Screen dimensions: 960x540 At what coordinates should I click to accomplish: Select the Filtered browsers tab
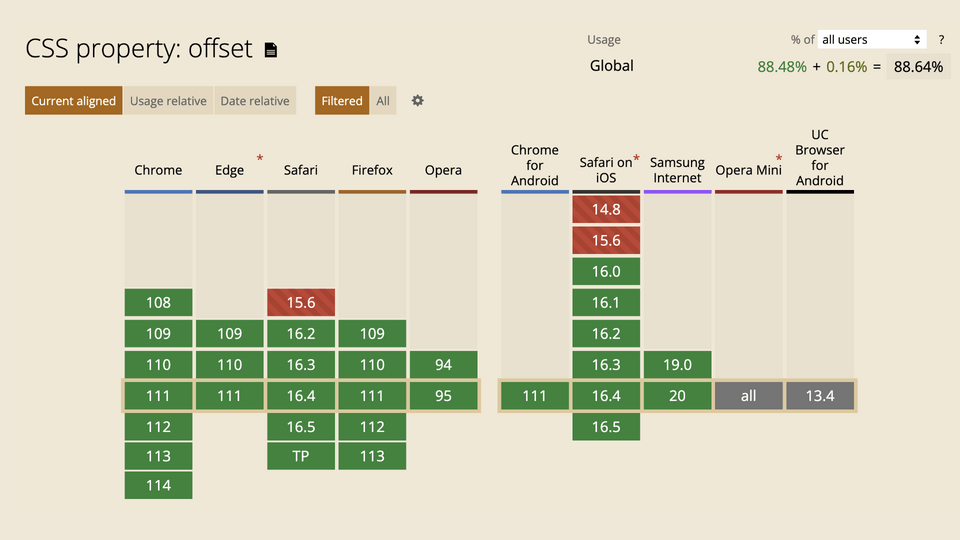pyautogui.click(x=342, y=101)
